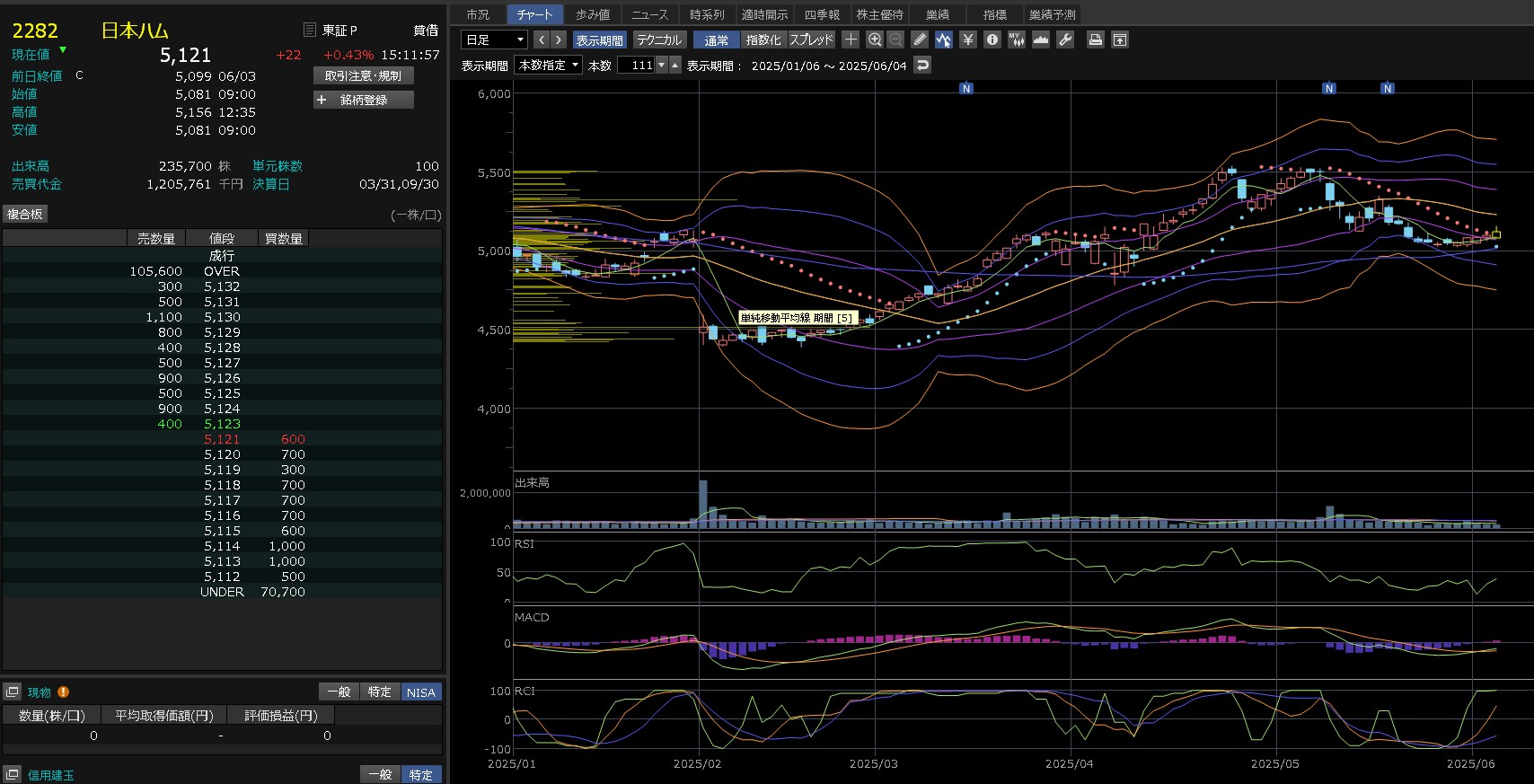The image size is (1534, 784).
Task: Open the 適時開示 tab
Action: click(765, 14)
